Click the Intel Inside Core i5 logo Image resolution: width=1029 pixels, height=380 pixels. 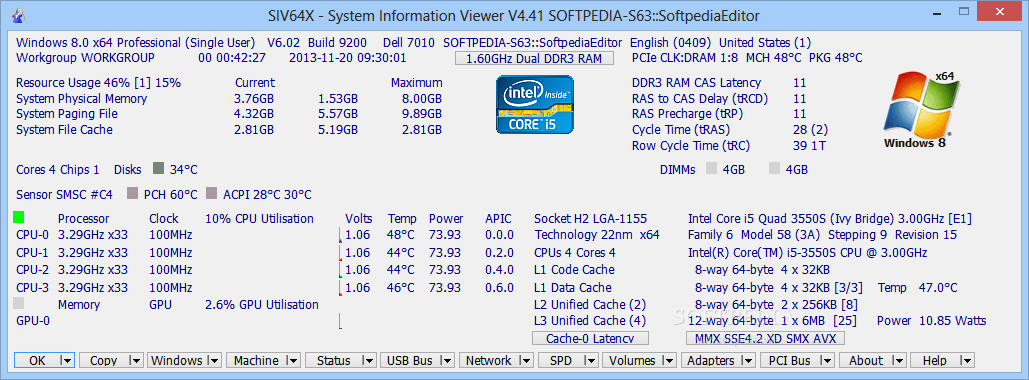tap(534, 105)
